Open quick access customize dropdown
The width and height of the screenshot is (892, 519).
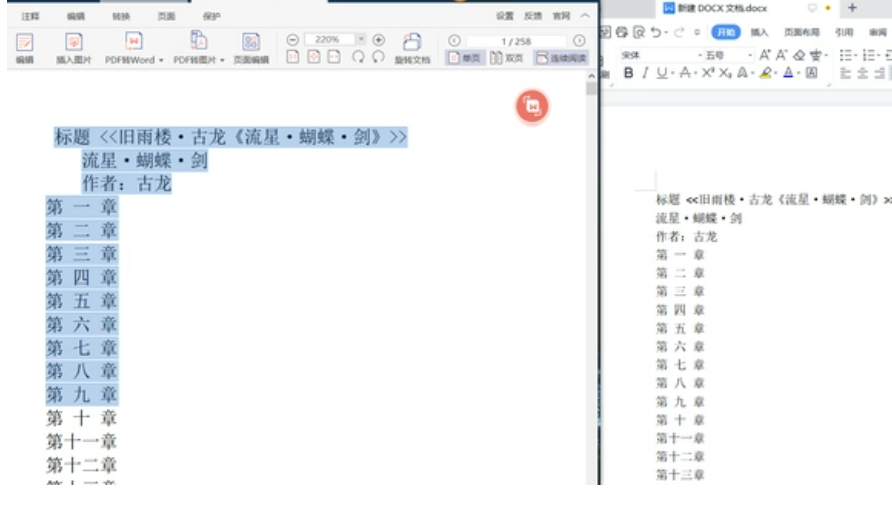click(697, 32)
